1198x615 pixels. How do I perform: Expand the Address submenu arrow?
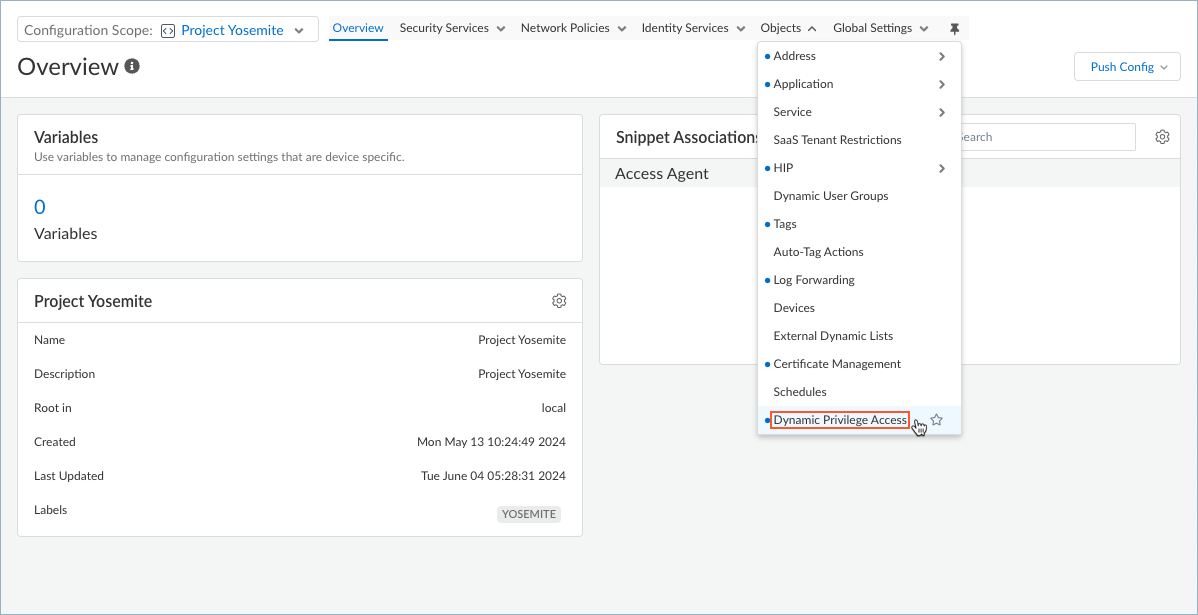point(942,57)
